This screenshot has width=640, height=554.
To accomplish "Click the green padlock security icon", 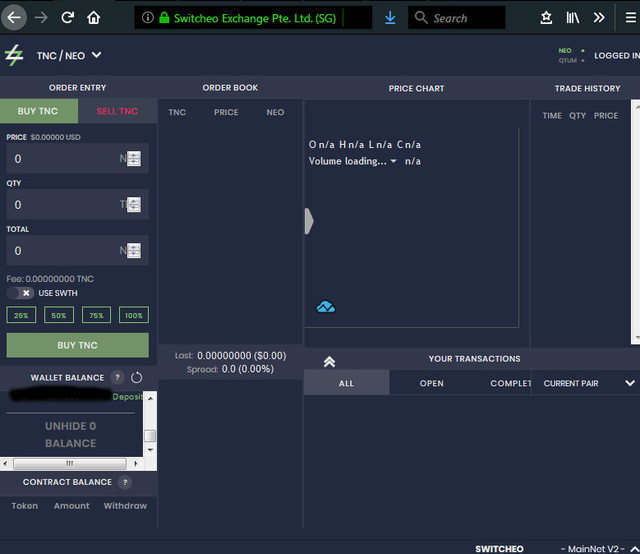I will tap(164, 18).
